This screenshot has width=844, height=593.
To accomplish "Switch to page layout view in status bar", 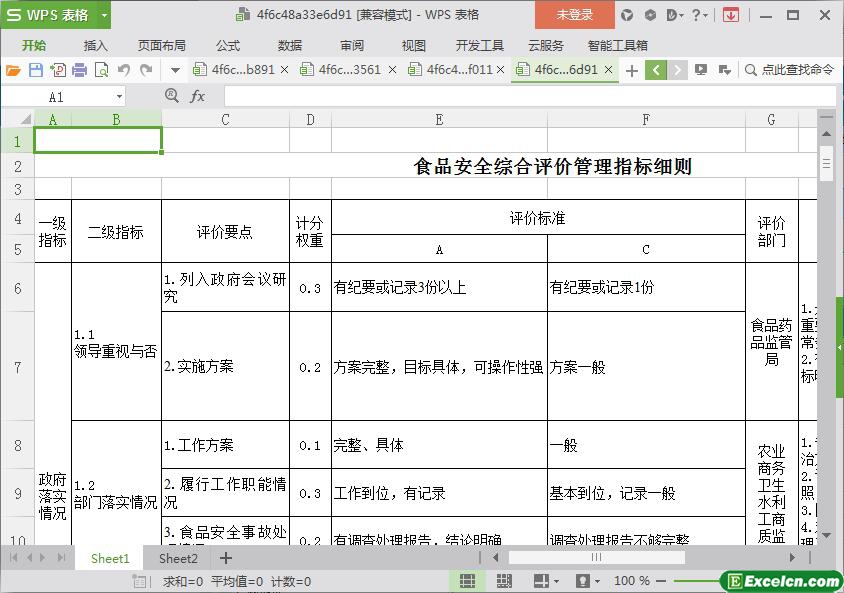I will [504, 581].
